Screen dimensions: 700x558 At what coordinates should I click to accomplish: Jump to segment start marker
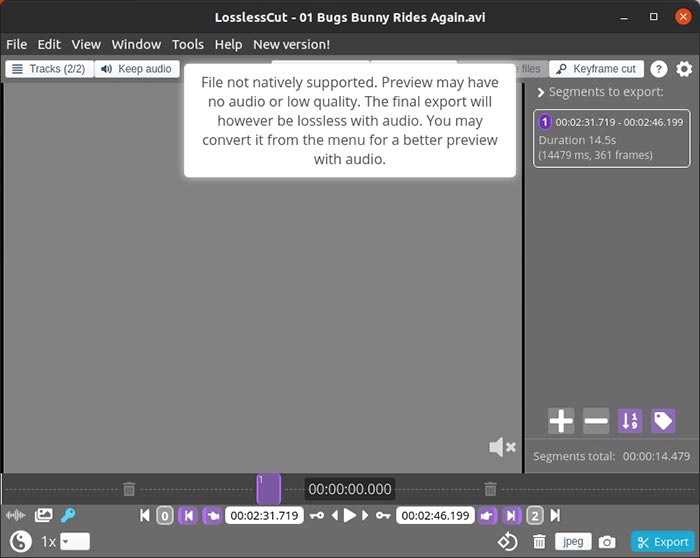(188, 516)
